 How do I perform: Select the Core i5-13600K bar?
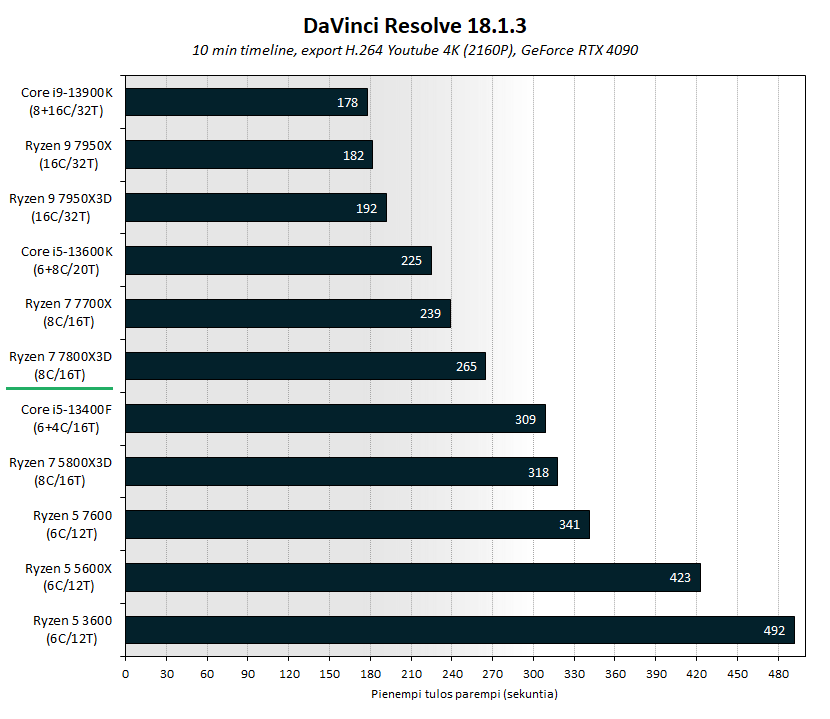279,260
